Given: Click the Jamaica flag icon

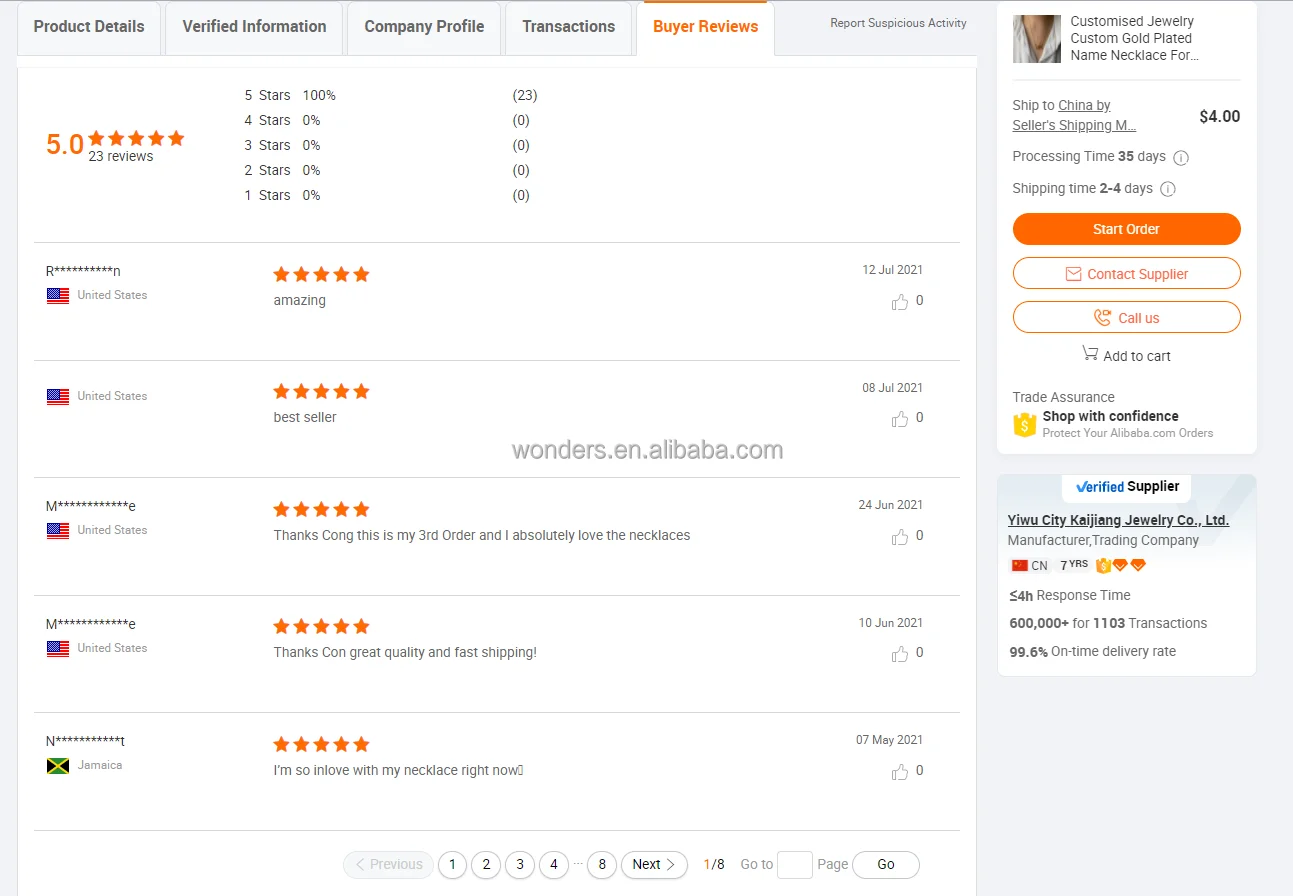Looking at the screenshot, I should [58, 766].
